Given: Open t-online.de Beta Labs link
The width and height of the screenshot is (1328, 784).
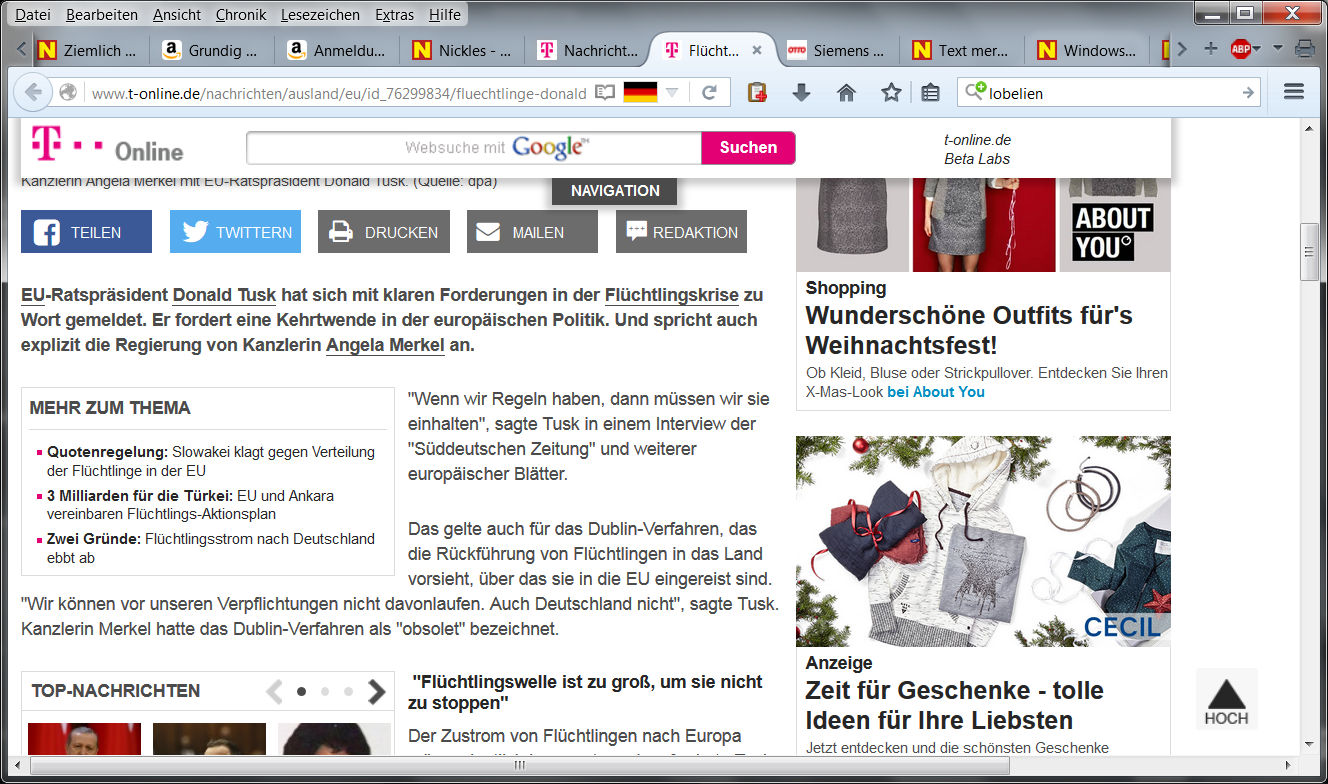Looking at the screenshot, I should (x=977, y=149).
